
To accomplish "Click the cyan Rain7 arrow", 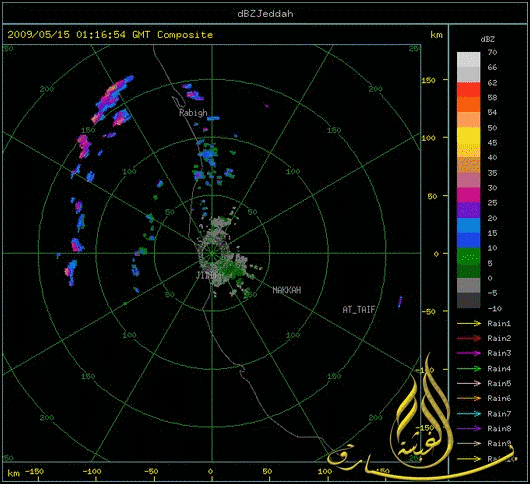I will [469, 413].
